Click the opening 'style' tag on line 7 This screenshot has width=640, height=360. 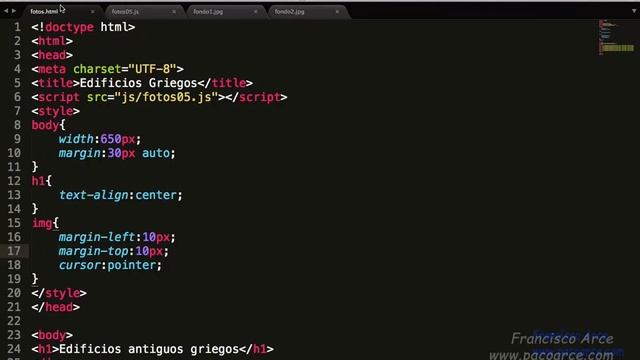point(56,111)
